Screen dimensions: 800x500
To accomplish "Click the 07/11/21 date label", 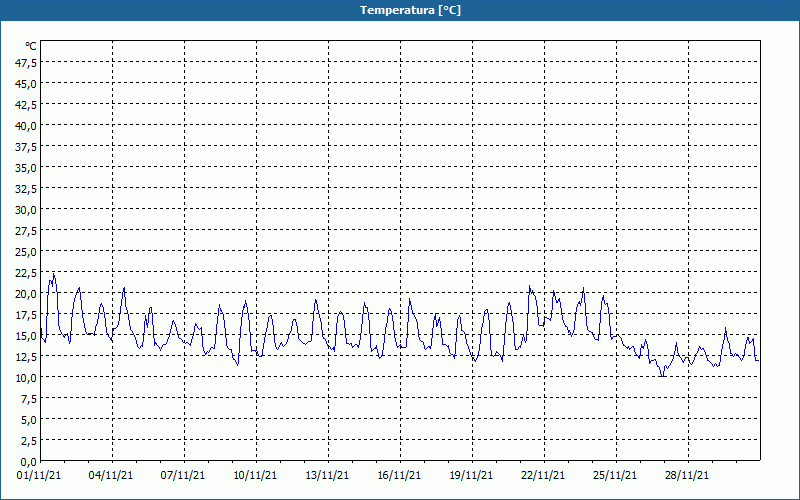I will point(183,475).
